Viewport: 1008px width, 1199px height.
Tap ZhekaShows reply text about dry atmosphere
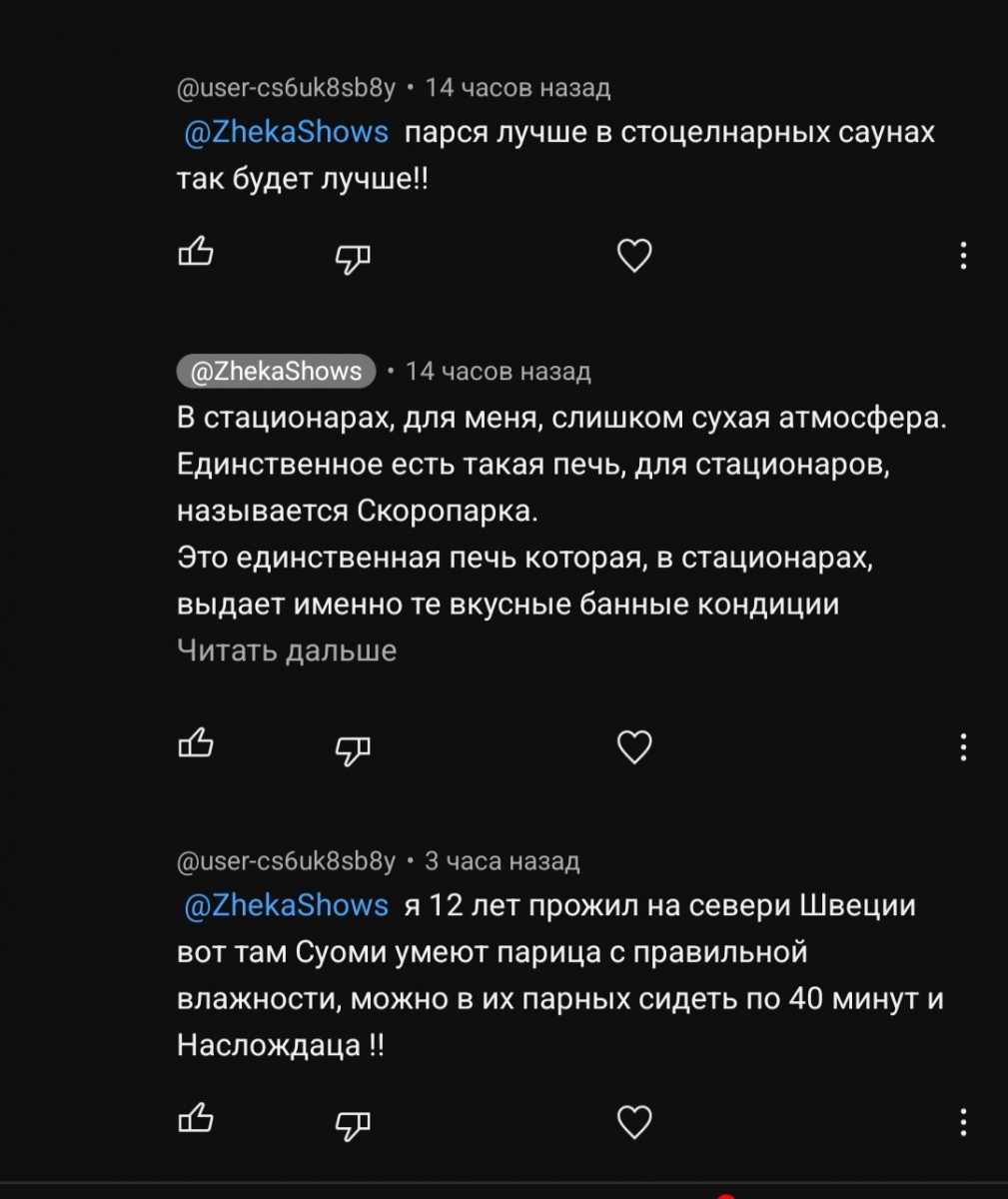[561, 418]
